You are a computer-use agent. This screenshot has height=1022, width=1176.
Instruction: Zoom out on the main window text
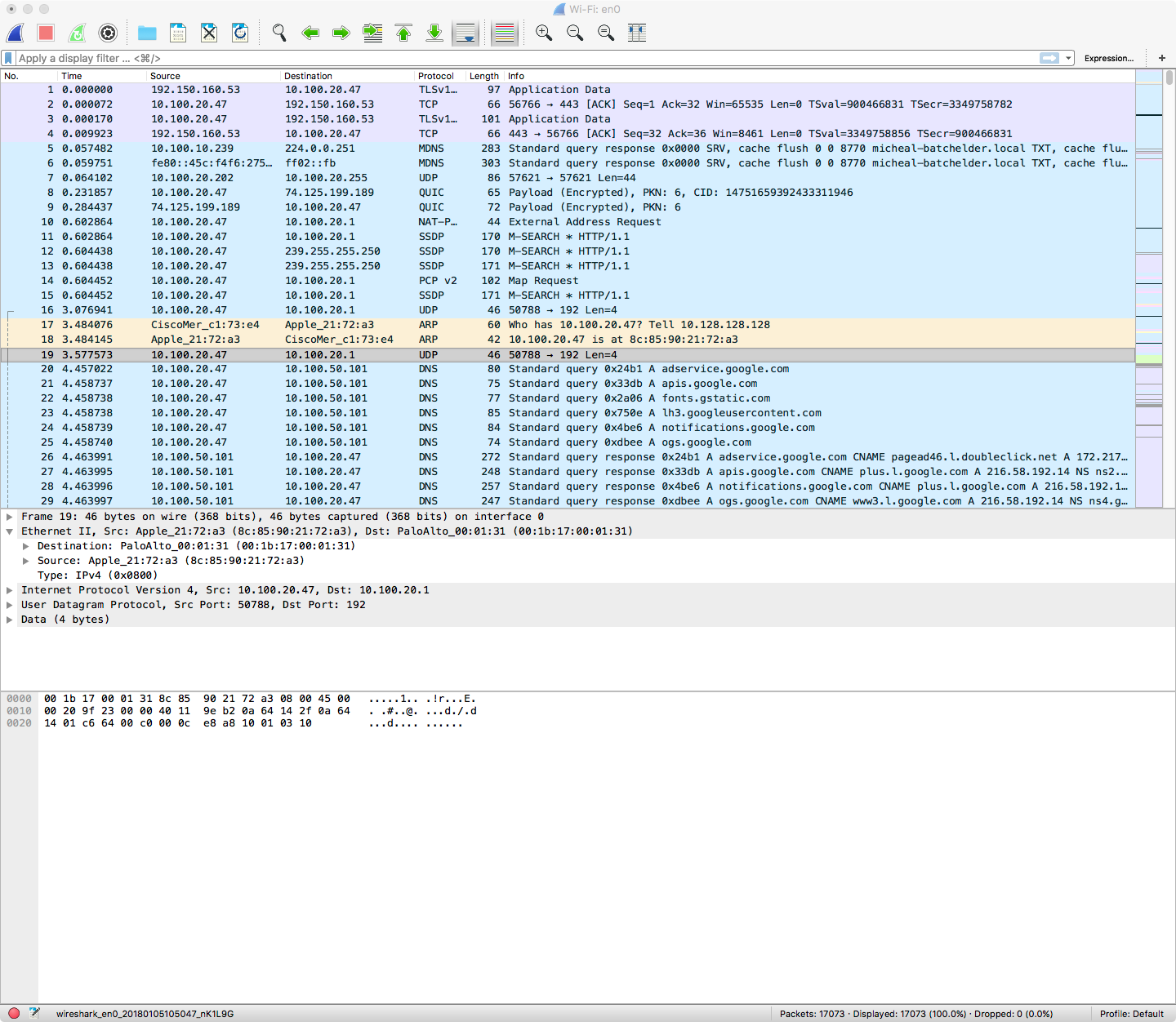click(x=575, y=33)
